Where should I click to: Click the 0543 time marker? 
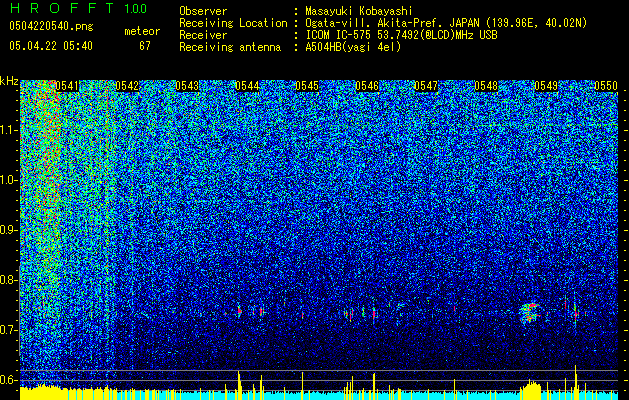point(187,86)
